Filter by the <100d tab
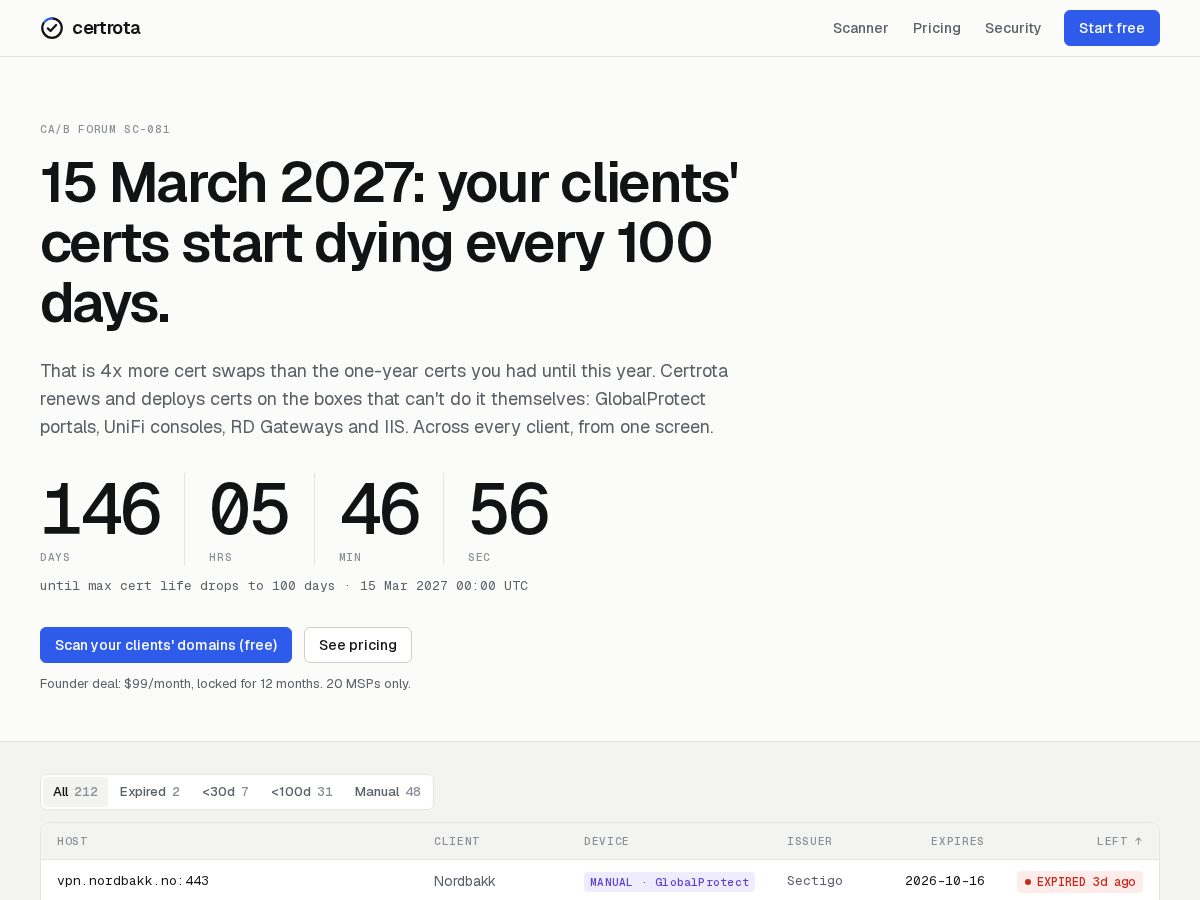 [302, 792]
